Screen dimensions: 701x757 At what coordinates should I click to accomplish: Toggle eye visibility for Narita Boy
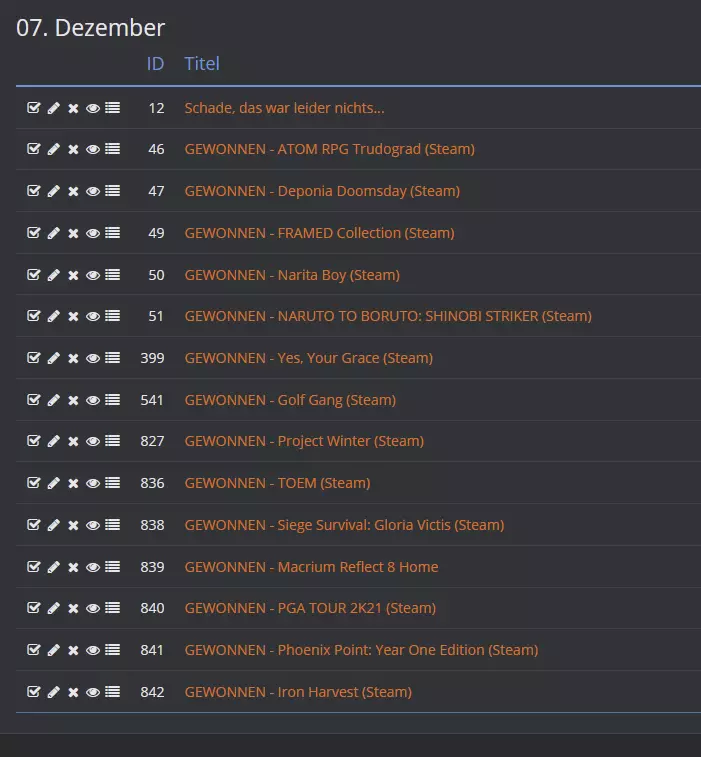point(93,275)
